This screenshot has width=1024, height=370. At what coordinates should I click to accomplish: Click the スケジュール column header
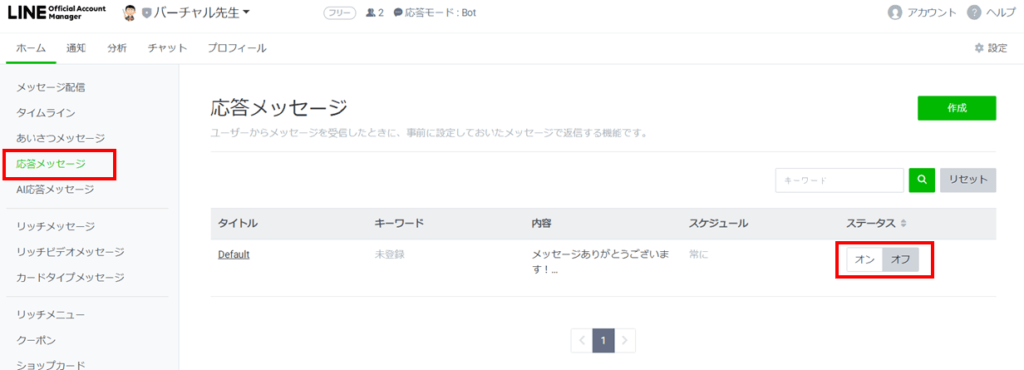point(718,223)
